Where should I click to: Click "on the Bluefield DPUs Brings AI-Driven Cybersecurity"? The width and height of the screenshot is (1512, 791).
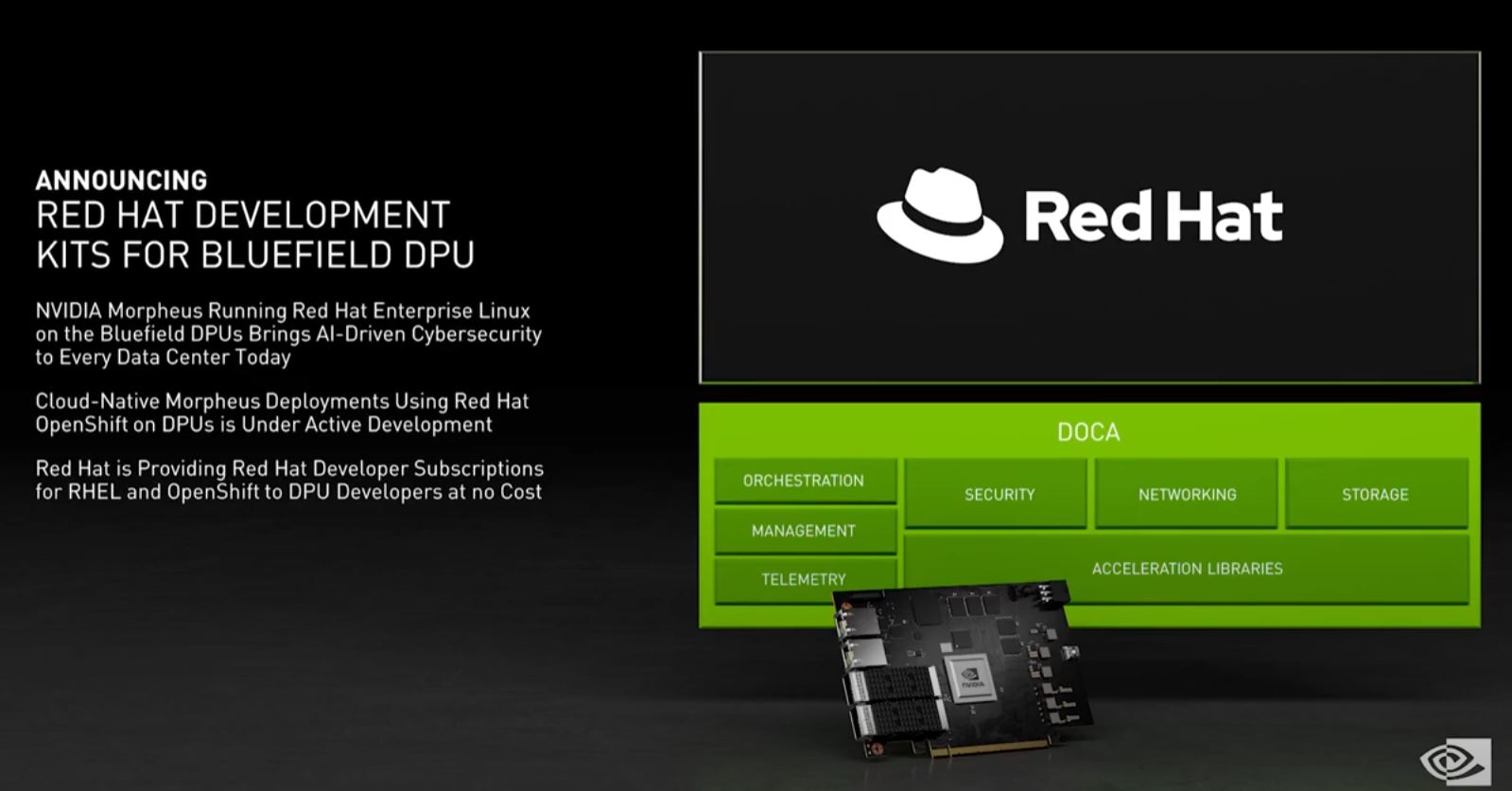pyautogui.click(x=288, y=334)
